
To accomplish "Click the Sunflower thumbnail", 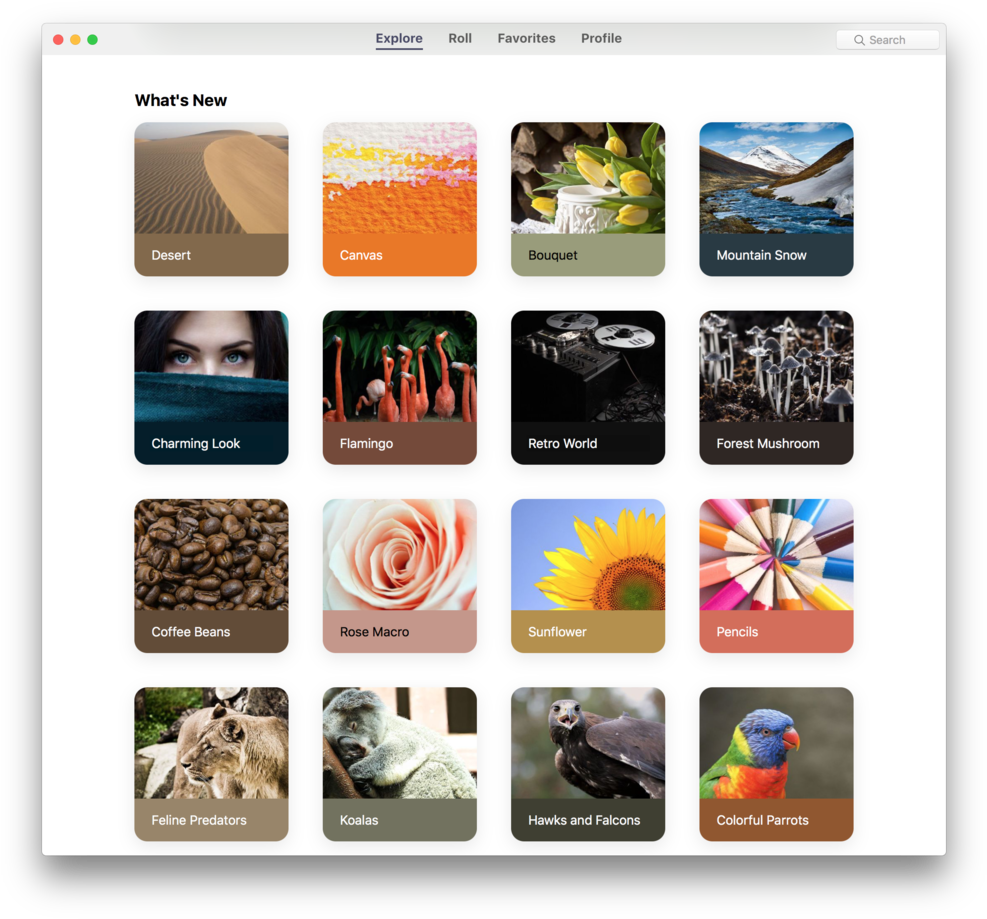I will coord(587,575).
